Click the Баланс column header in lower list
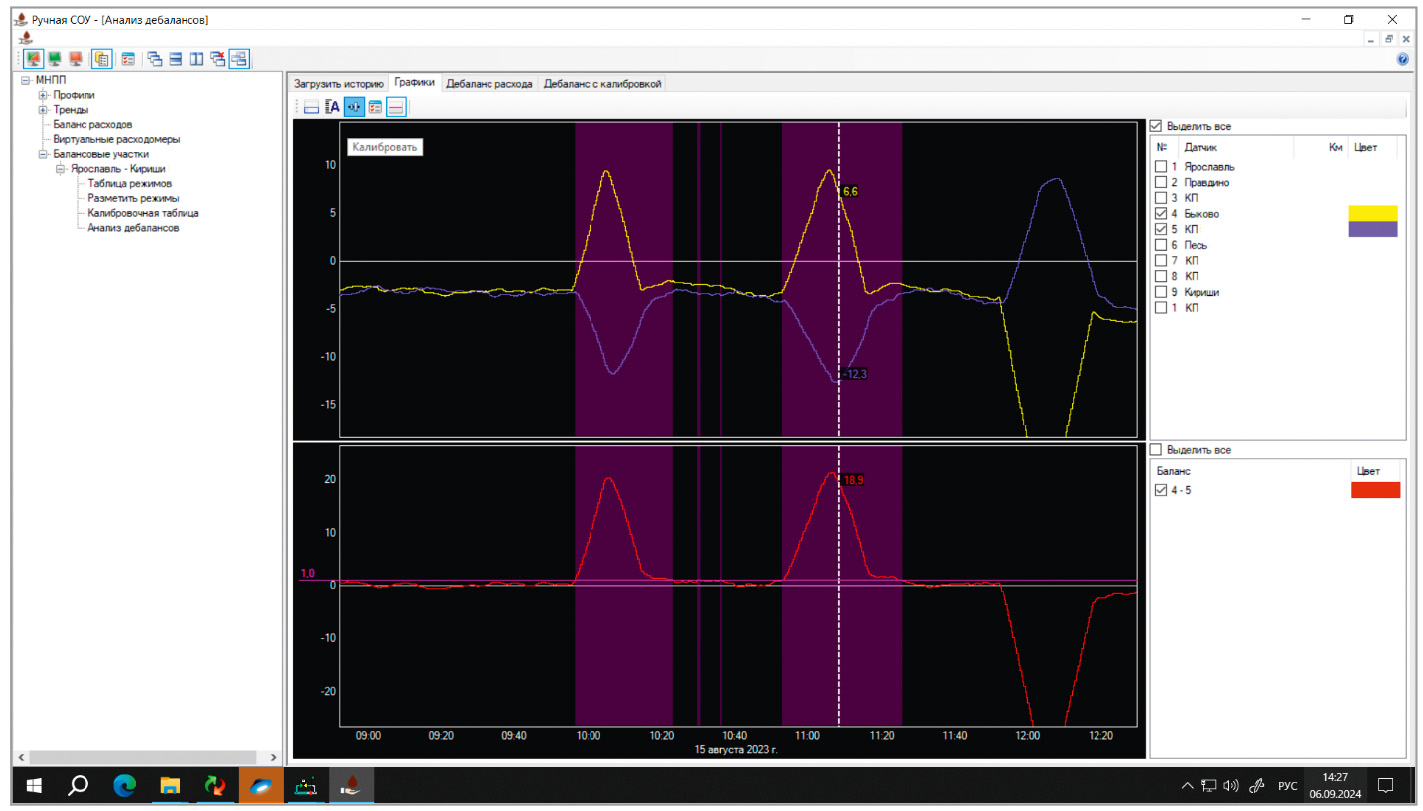Viewport: 1423px width, 811px height. click(x=1250, y=470)
